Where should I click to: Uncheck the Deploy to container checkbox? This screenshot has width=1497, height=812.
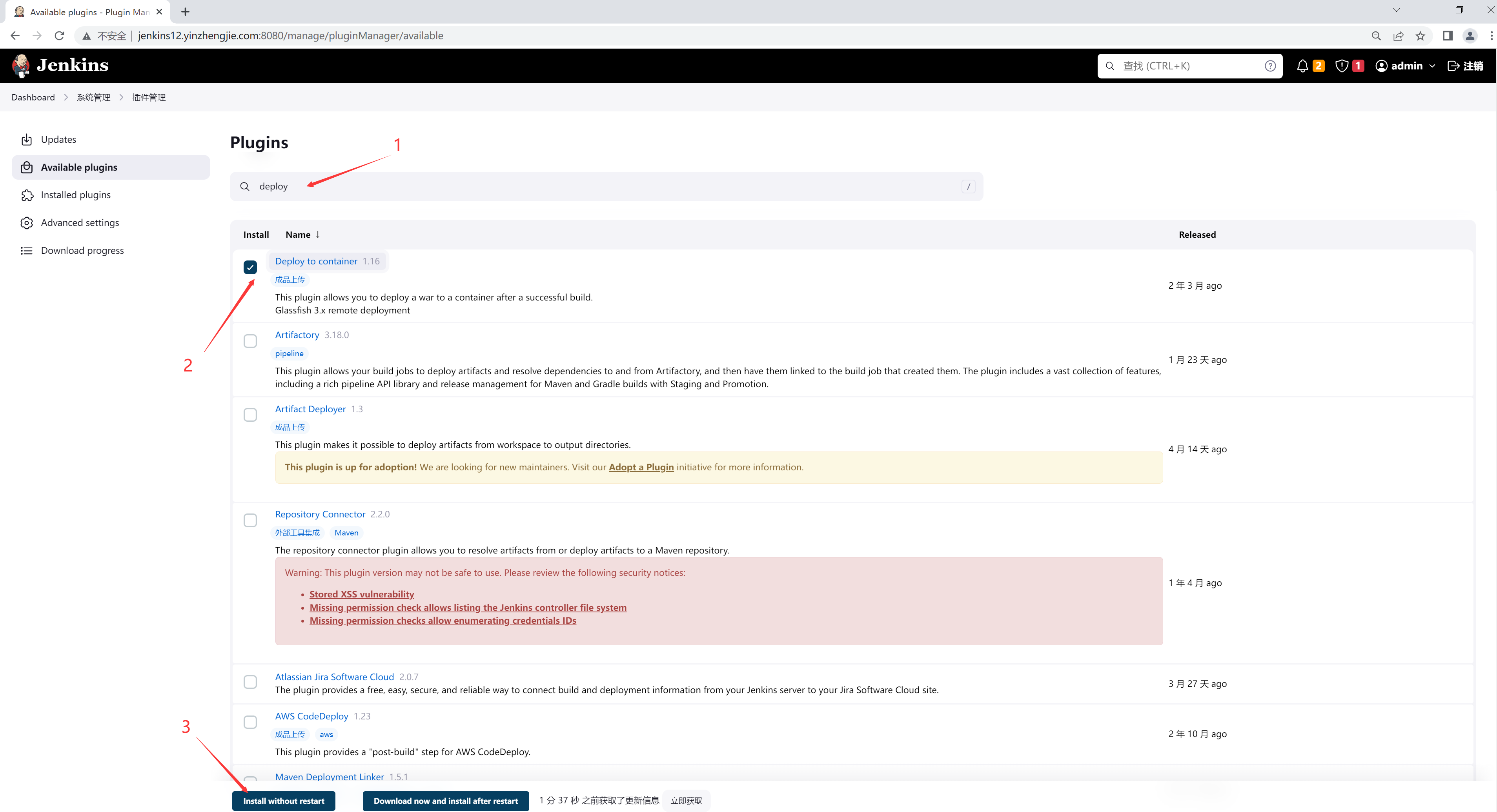(250, 268)
